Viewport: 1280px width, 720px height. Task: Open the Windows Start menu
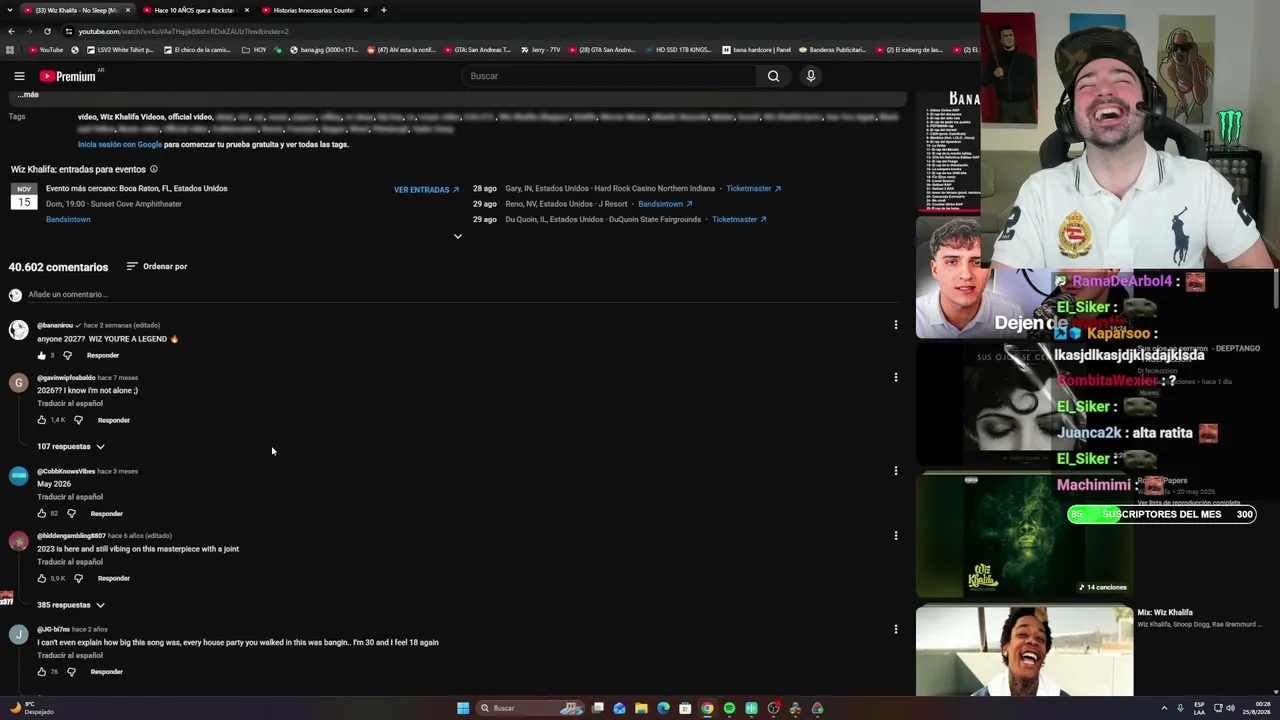pos(463,708)
